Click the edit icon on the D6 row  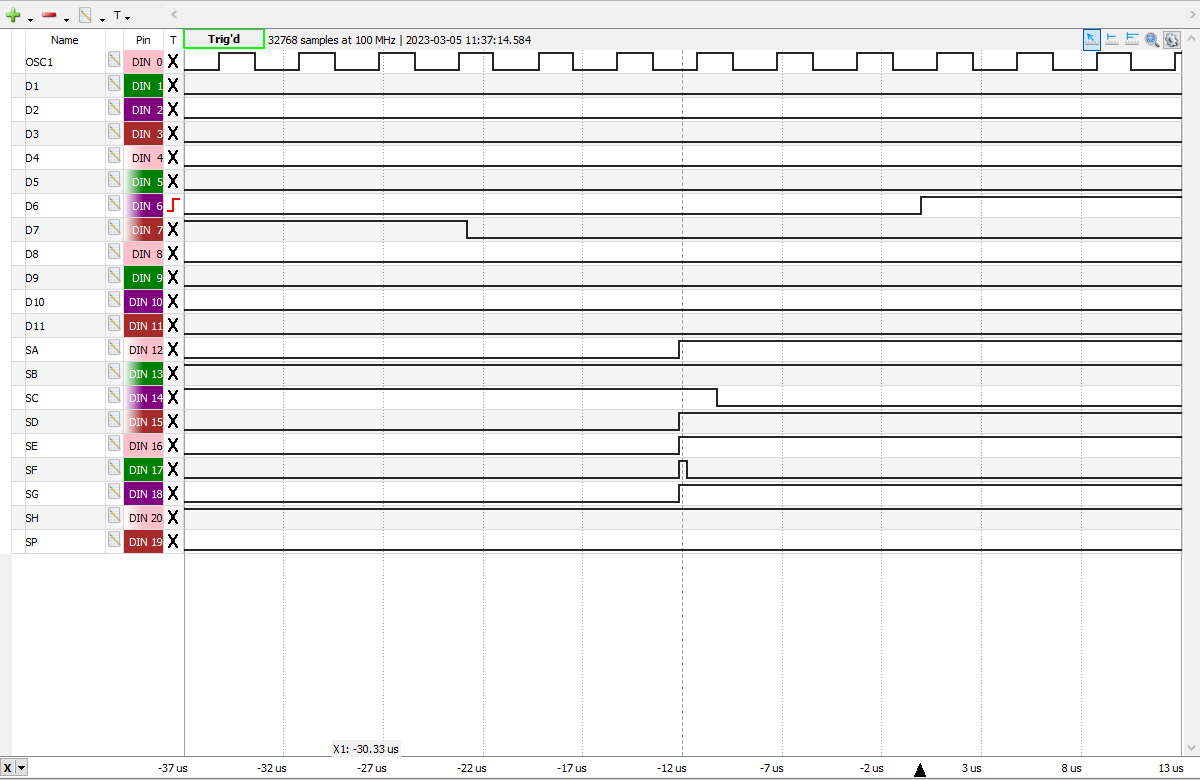coord(114,205)
